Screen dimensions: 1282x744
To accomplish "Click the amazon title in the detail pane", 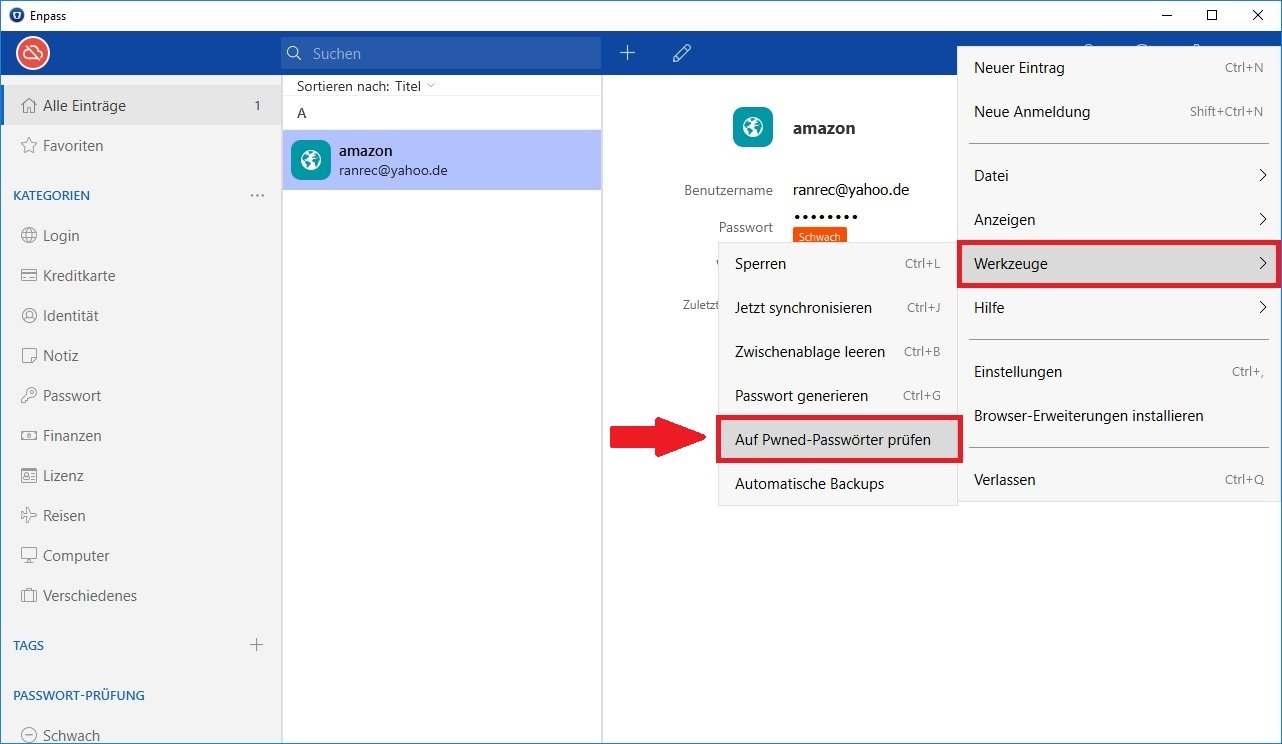I will [824, 128].
